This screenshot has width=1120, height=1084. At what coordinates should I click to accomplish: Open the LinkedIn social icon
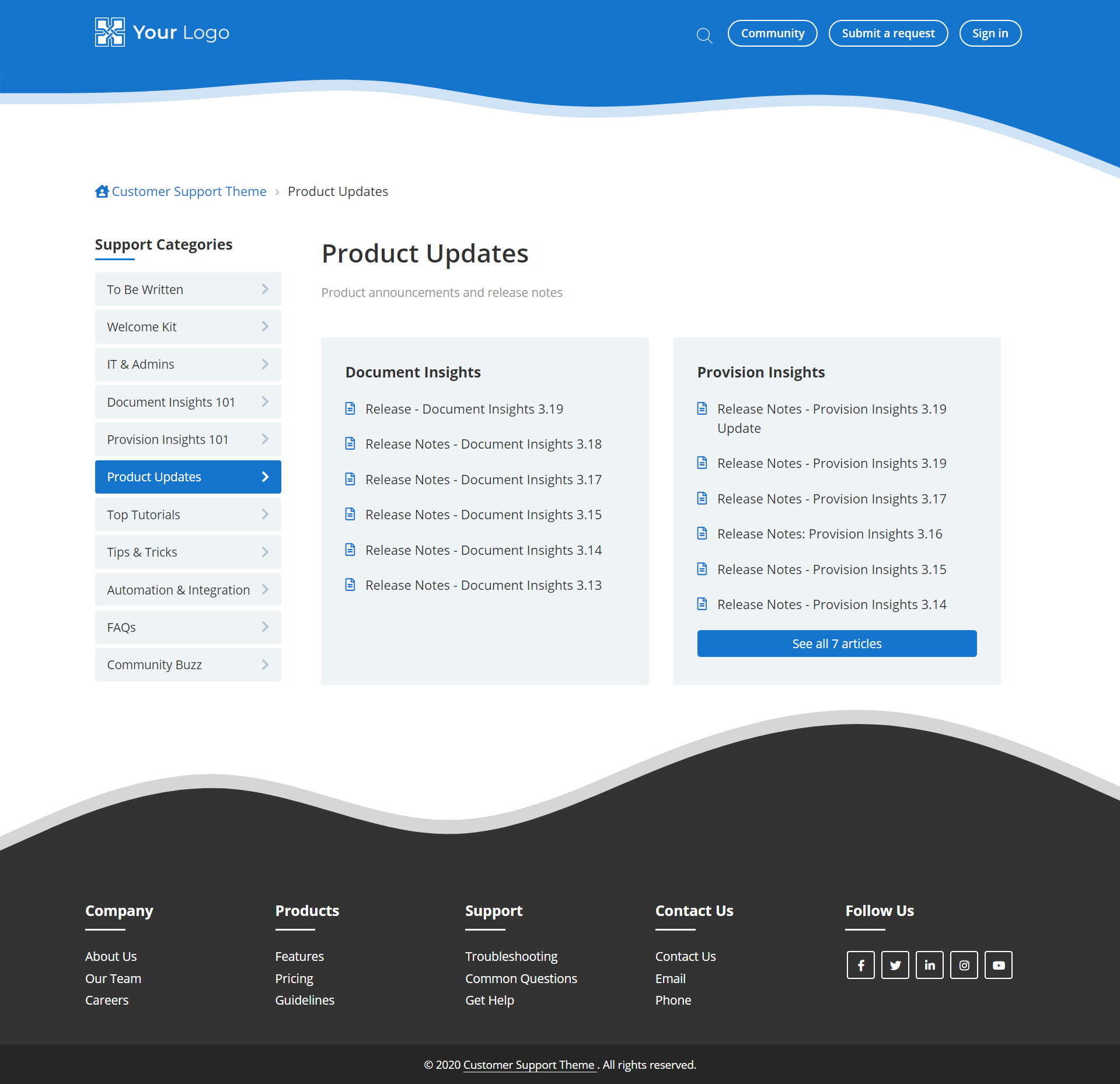pos(929,965)
